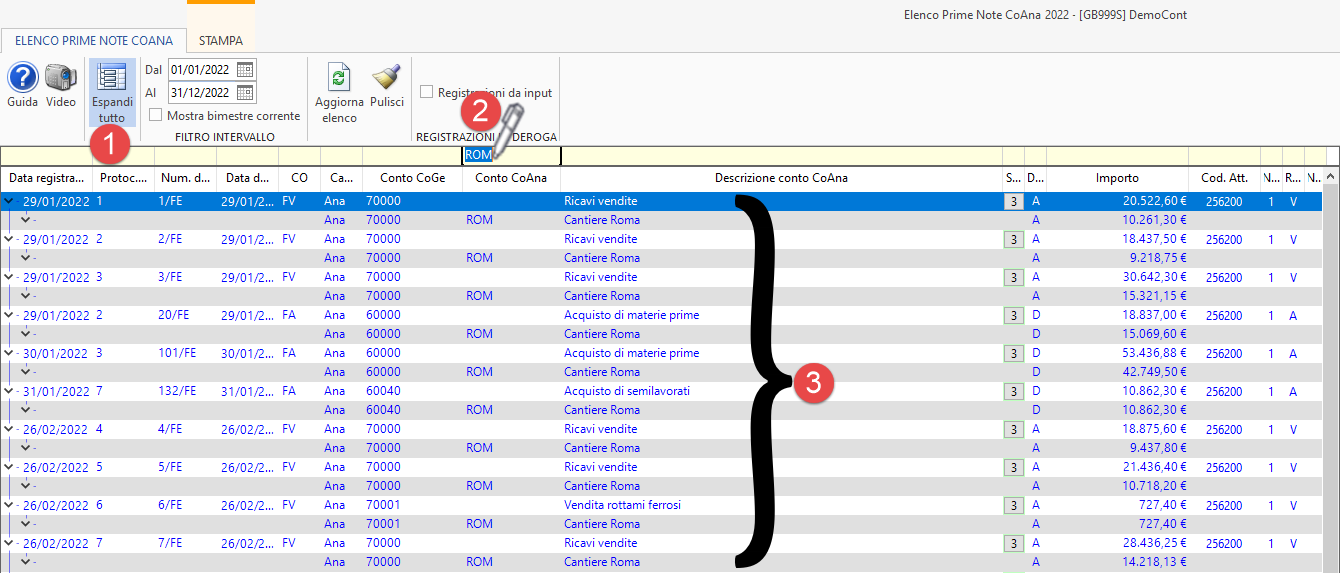Viewport: 1340px width, 573px height.
Task: Toggle Mostra bimestre corrente checkbox
Action: (x=157, y=116)
